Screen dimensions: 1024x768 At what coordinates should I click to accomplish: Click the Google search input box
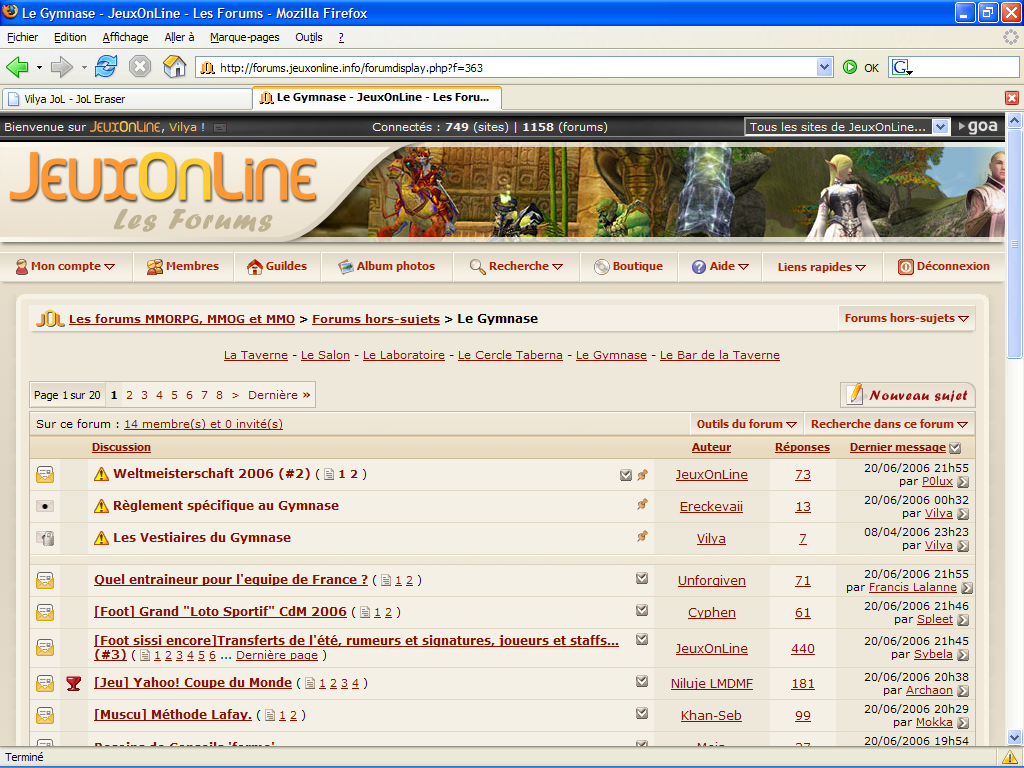point(965,67)
